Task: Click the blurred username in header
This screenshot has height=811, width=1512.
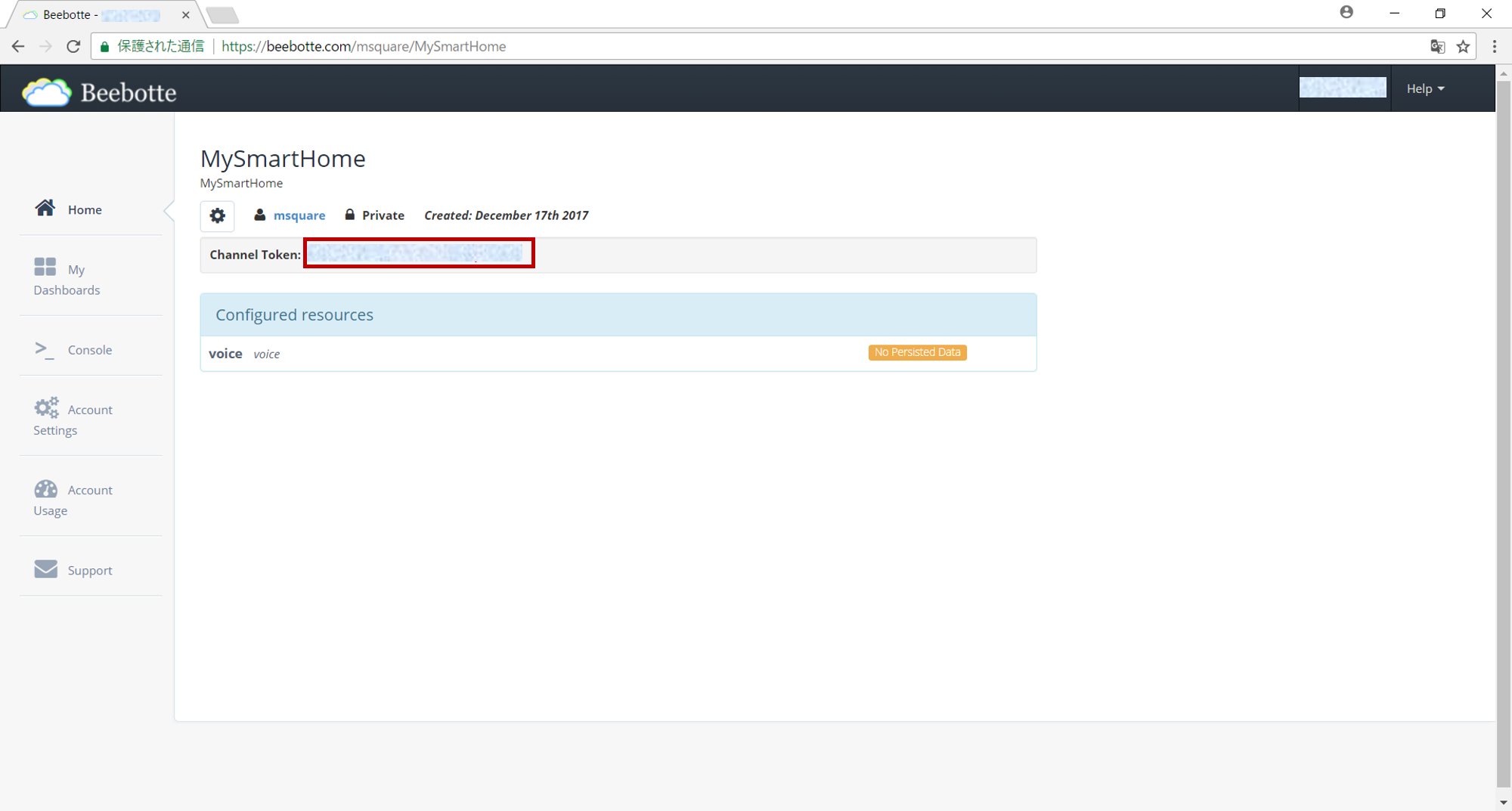Action: tap(1343, 88)
